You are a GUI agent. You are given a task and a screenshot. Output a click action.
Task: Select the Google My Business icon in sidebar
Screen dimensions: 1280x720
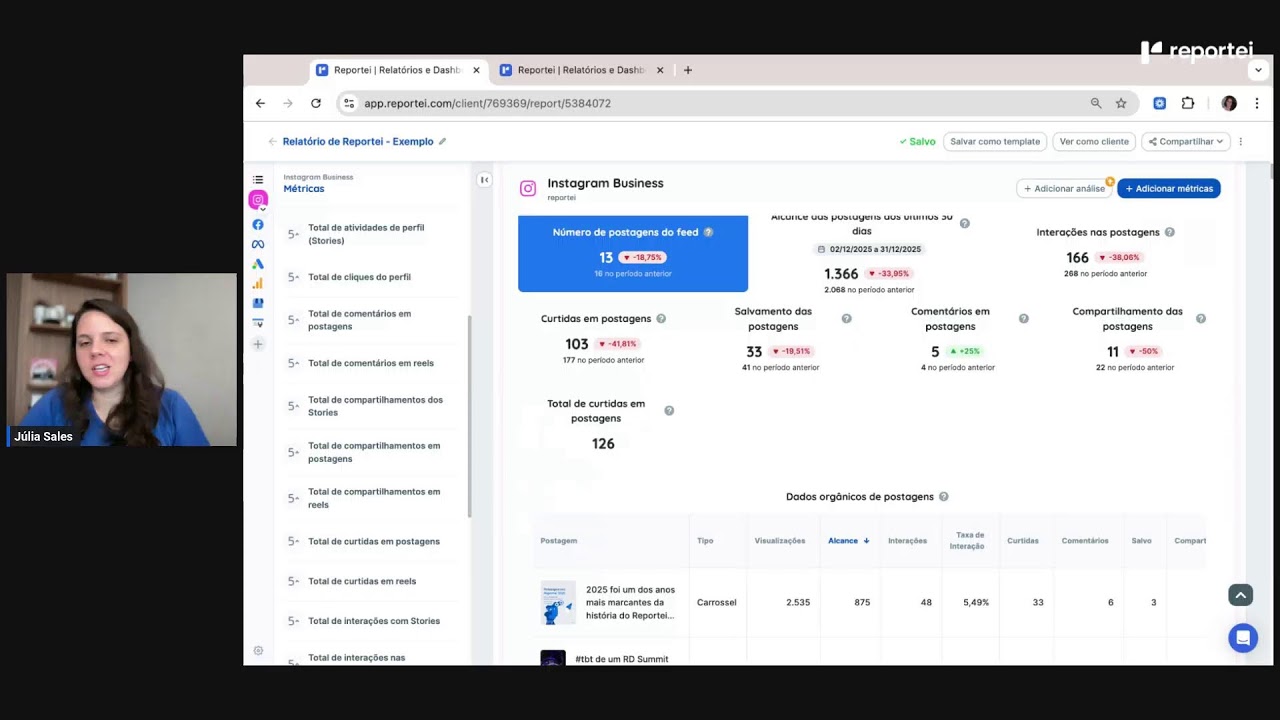point(258,303)
